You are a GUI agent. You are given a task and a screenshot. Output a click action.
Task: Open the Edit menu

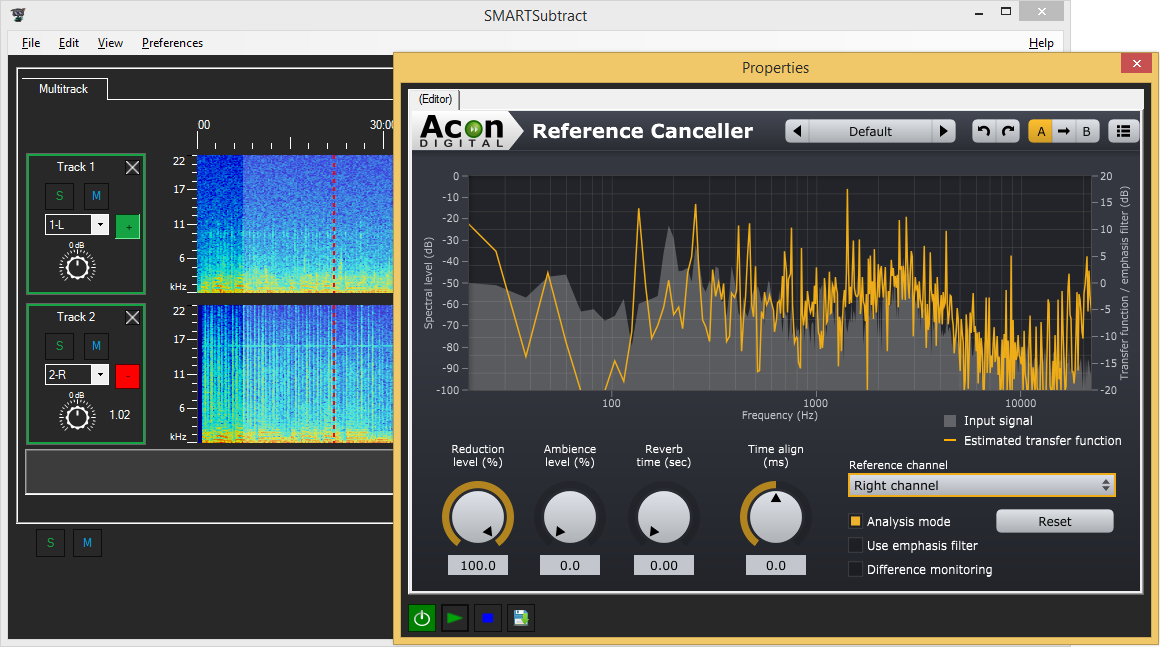[x=69, y=43]
